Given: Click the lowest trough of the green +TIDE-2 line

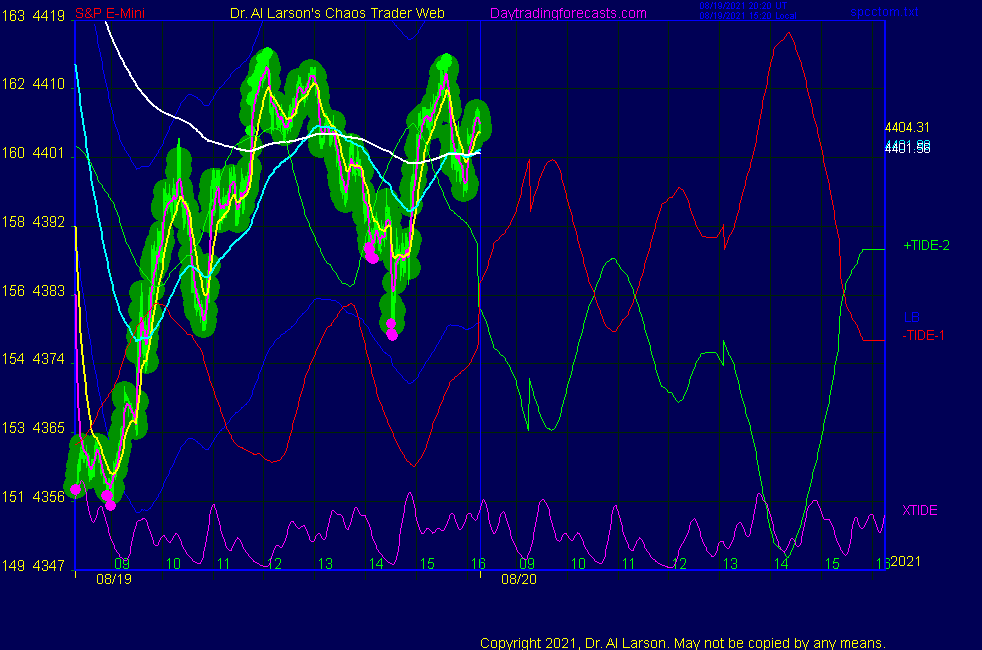Looking at the screenshot, I should point(786,557).
